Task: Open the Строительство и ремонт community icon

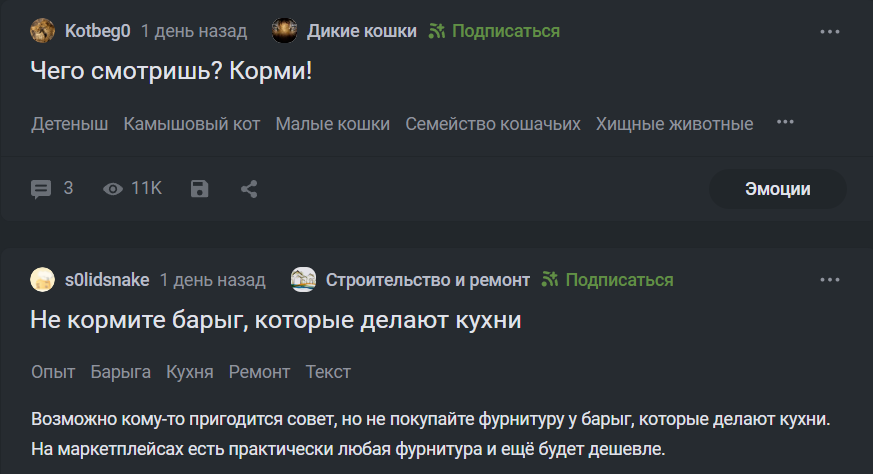Action: click(303, 280)
